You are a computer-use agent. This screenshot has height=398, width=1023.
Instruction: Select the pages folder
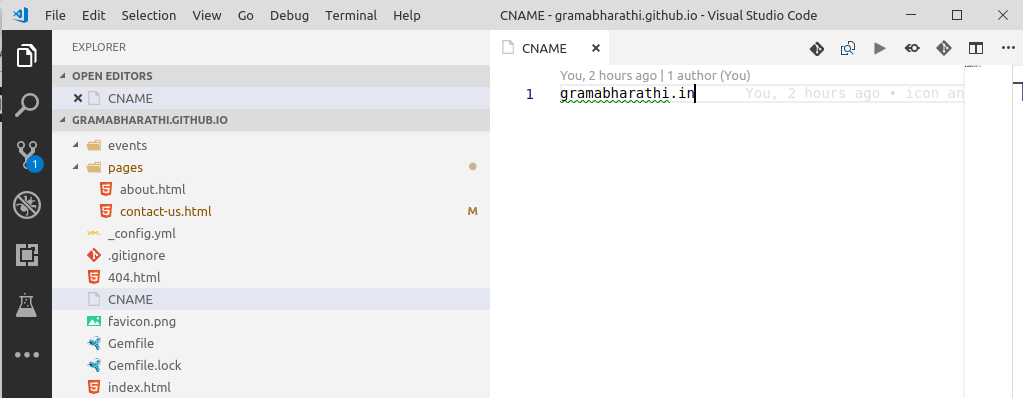271,168
